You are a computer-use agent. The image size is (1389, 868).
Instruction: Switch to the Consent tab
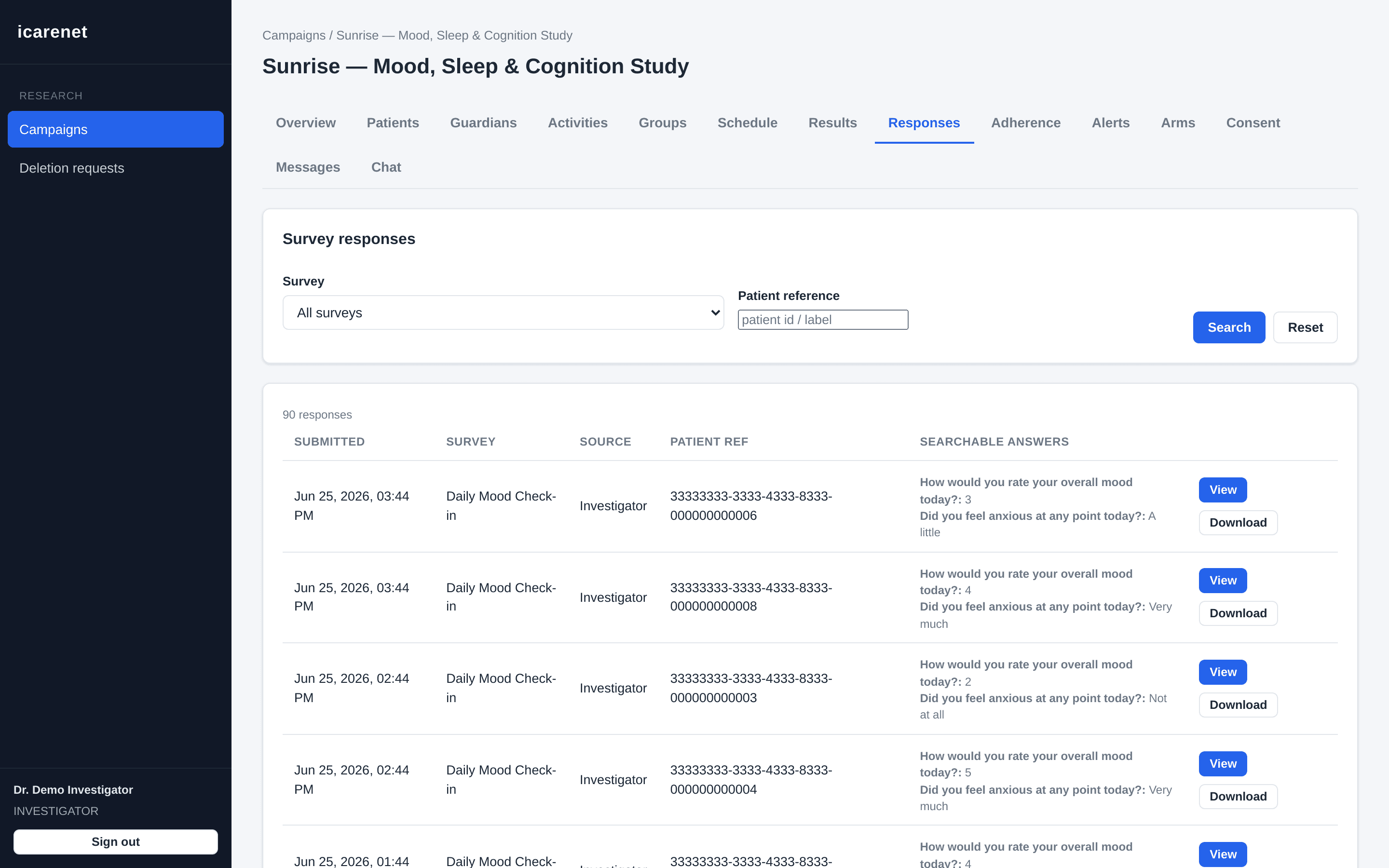tap(1253, 123)
